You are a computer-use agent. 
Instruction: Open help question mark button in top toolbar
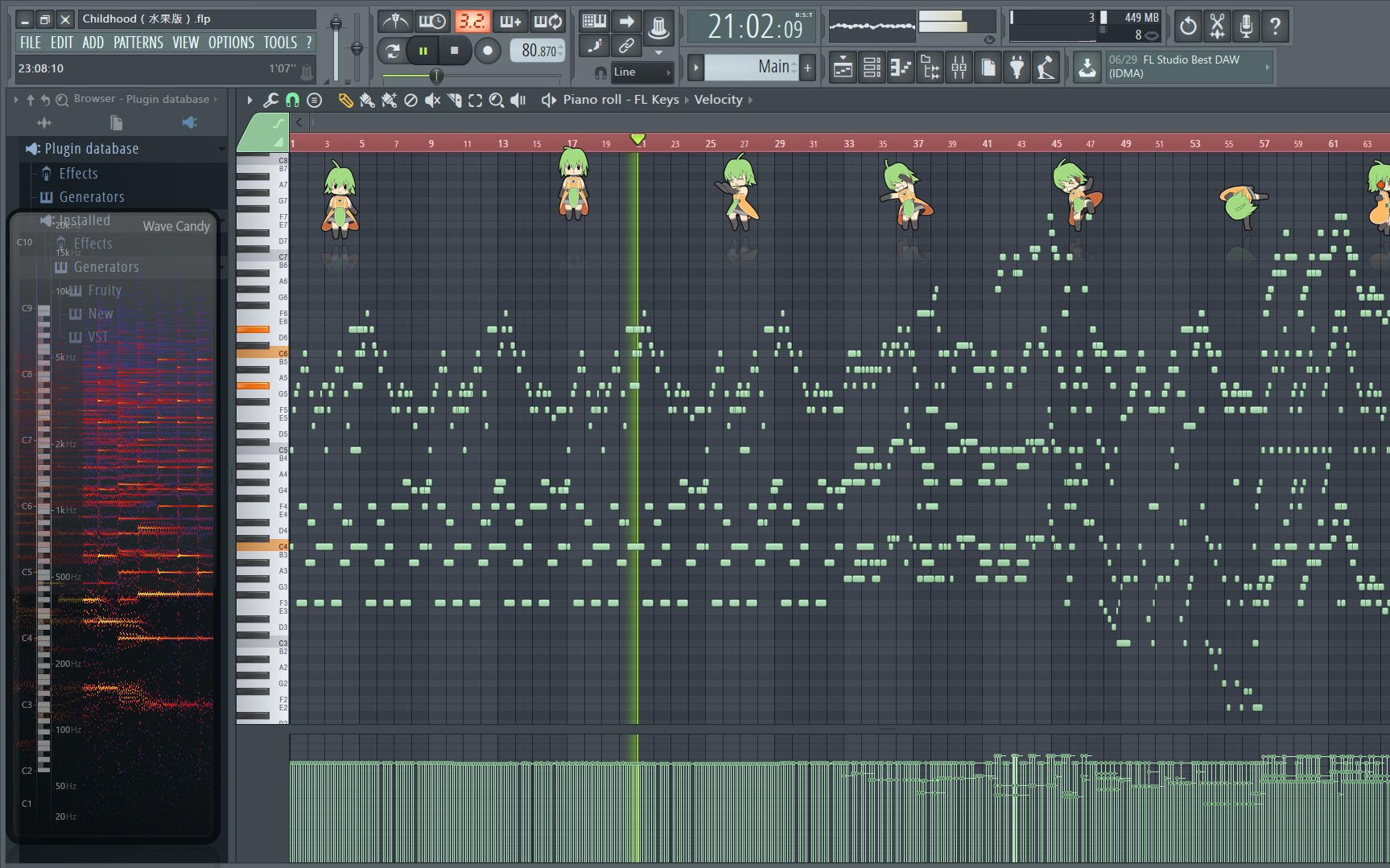coord(1276,27)
